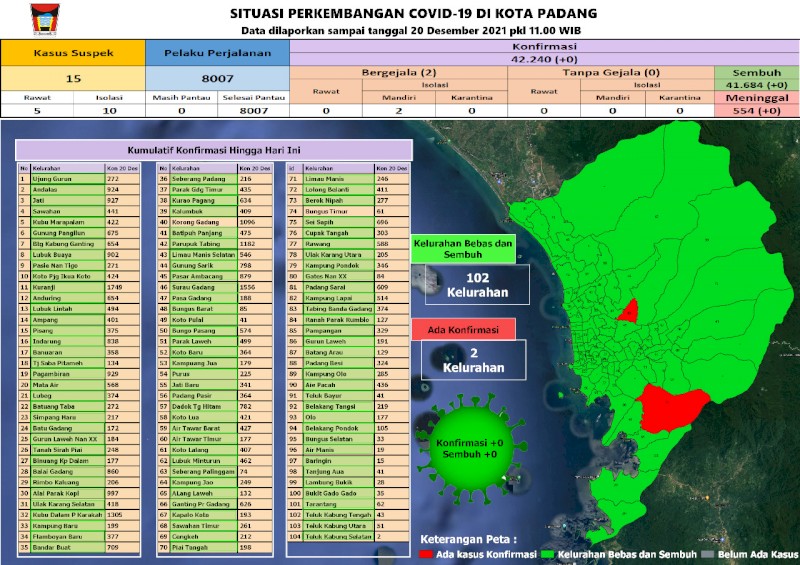
Task: Click the 'Surau Gadang' row with 1556
Action: (215, 287)
